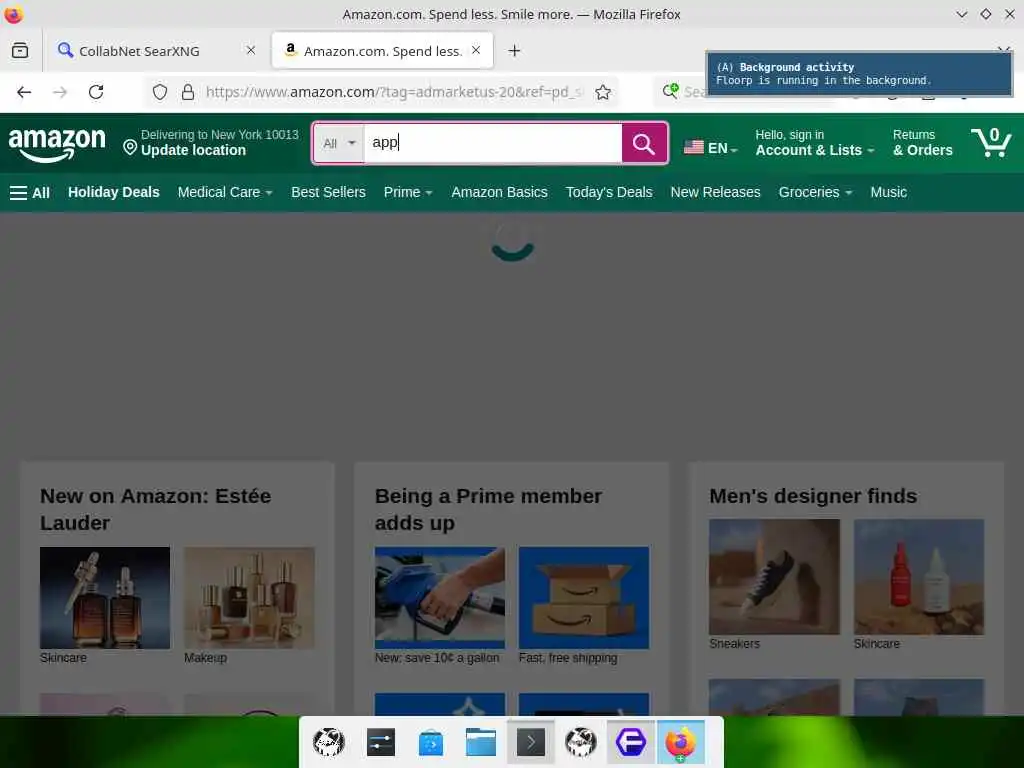Open the Sneakers thumbnail
Viewport: 1024px width, 768px height.
point(775,577)
